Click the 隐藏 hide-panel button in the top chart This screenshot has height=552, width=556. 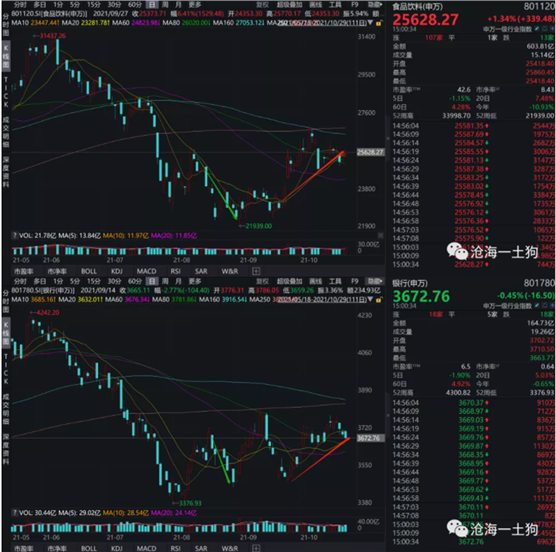375,5
